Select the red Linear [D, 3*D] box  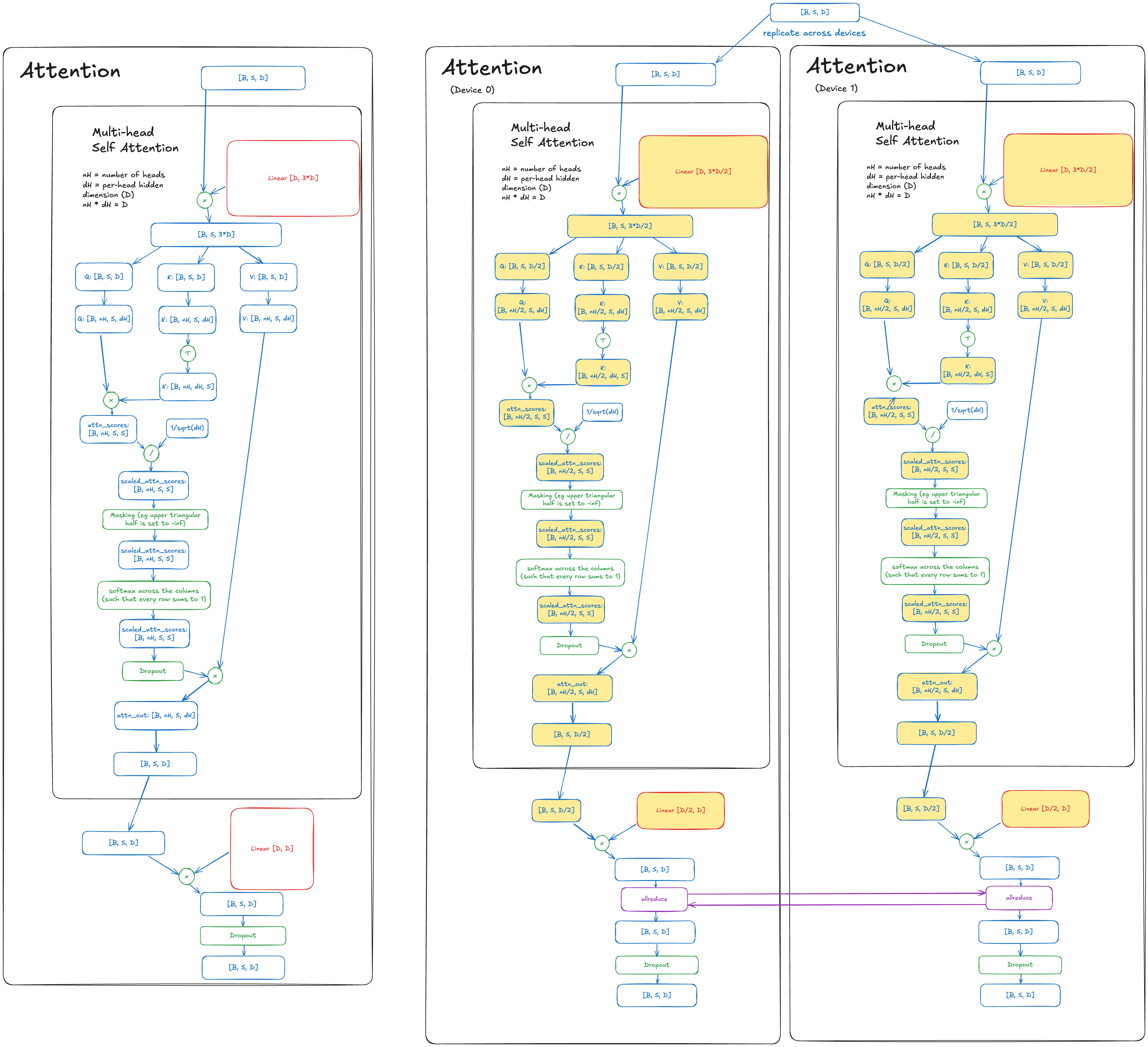tap(293, 178)
